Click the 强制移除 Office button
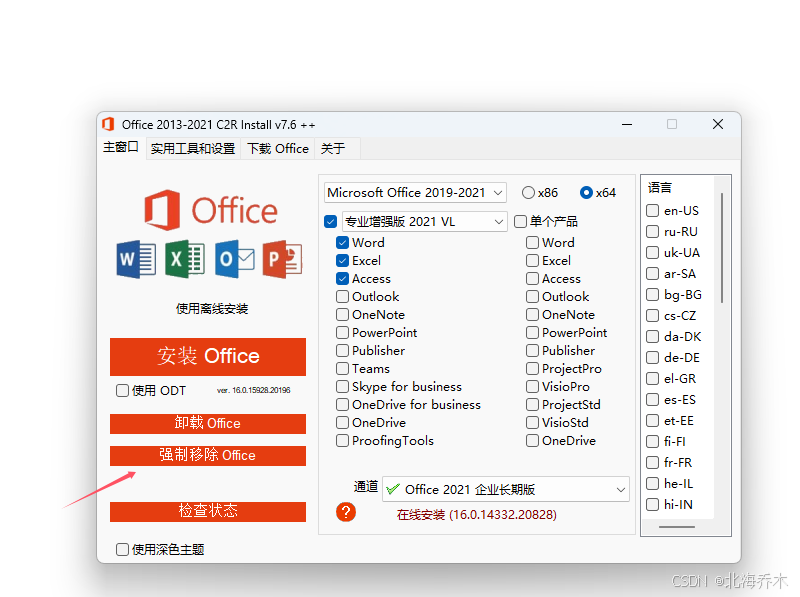 tap(208, 455)
